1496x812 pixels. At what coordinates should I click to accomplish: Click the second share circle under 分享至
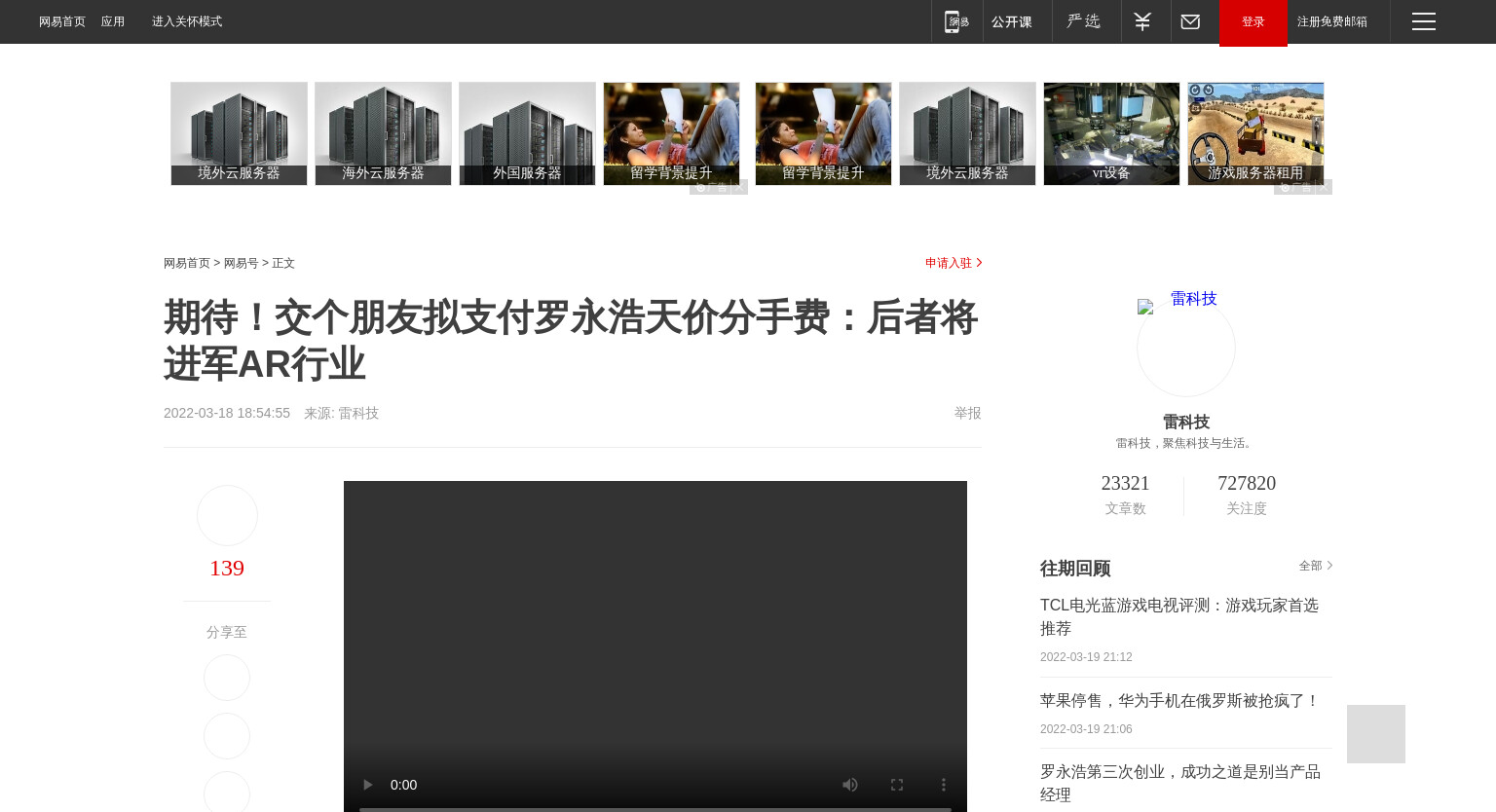(227, 736)
